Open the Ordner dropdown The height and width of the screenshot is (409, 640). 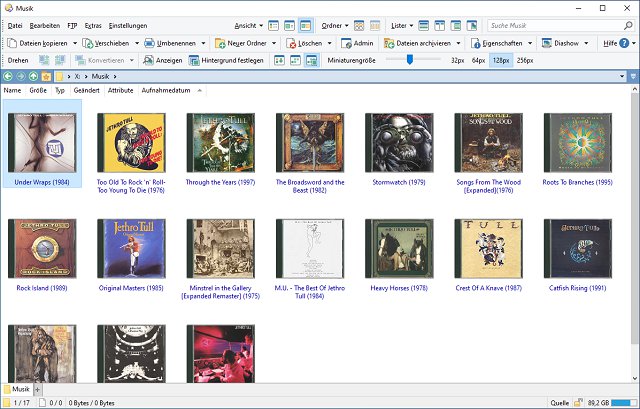pyautogui.click(x=335, y=26)
